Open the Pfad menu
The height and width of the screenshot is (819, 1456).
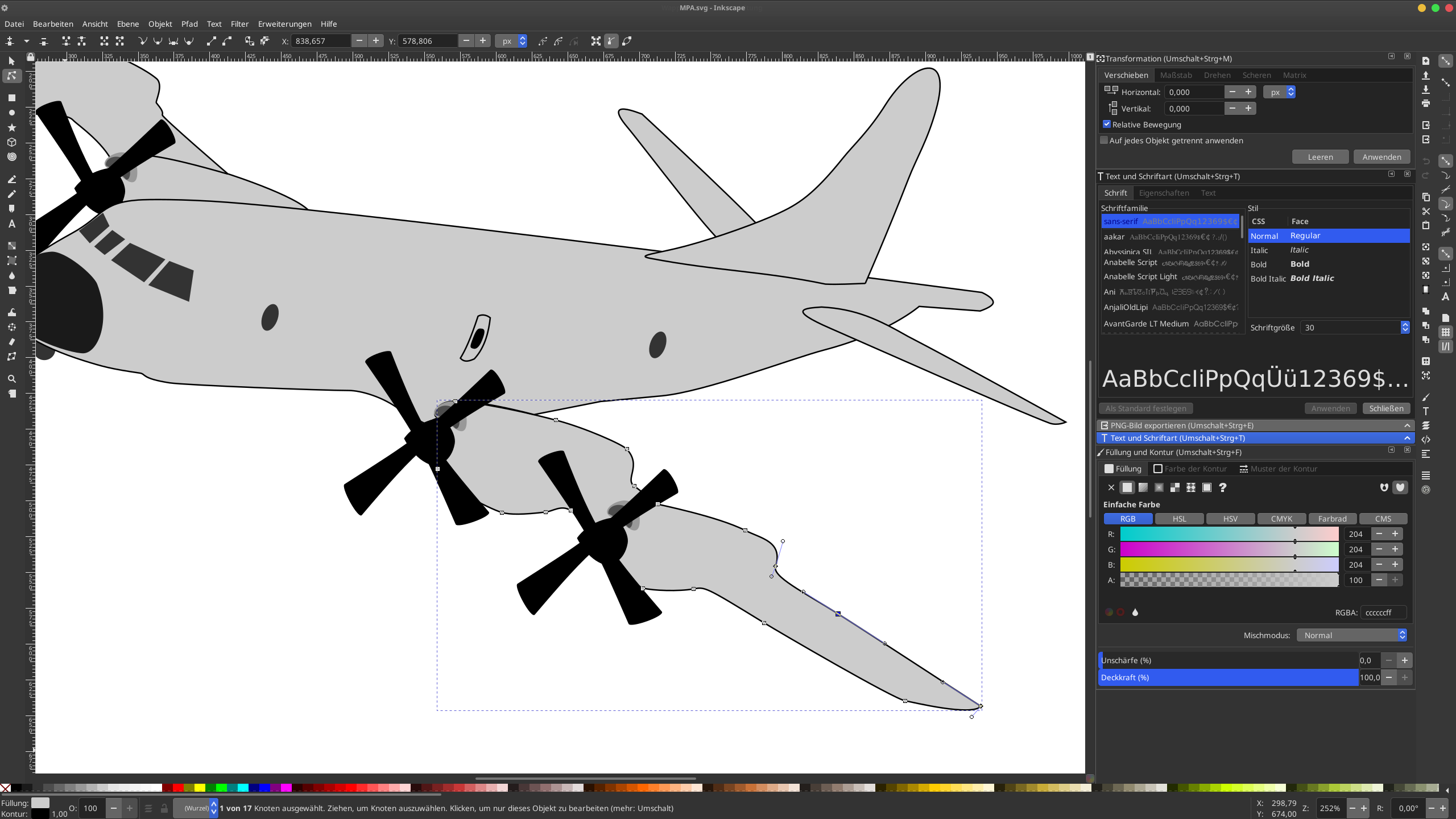point(189,24)
